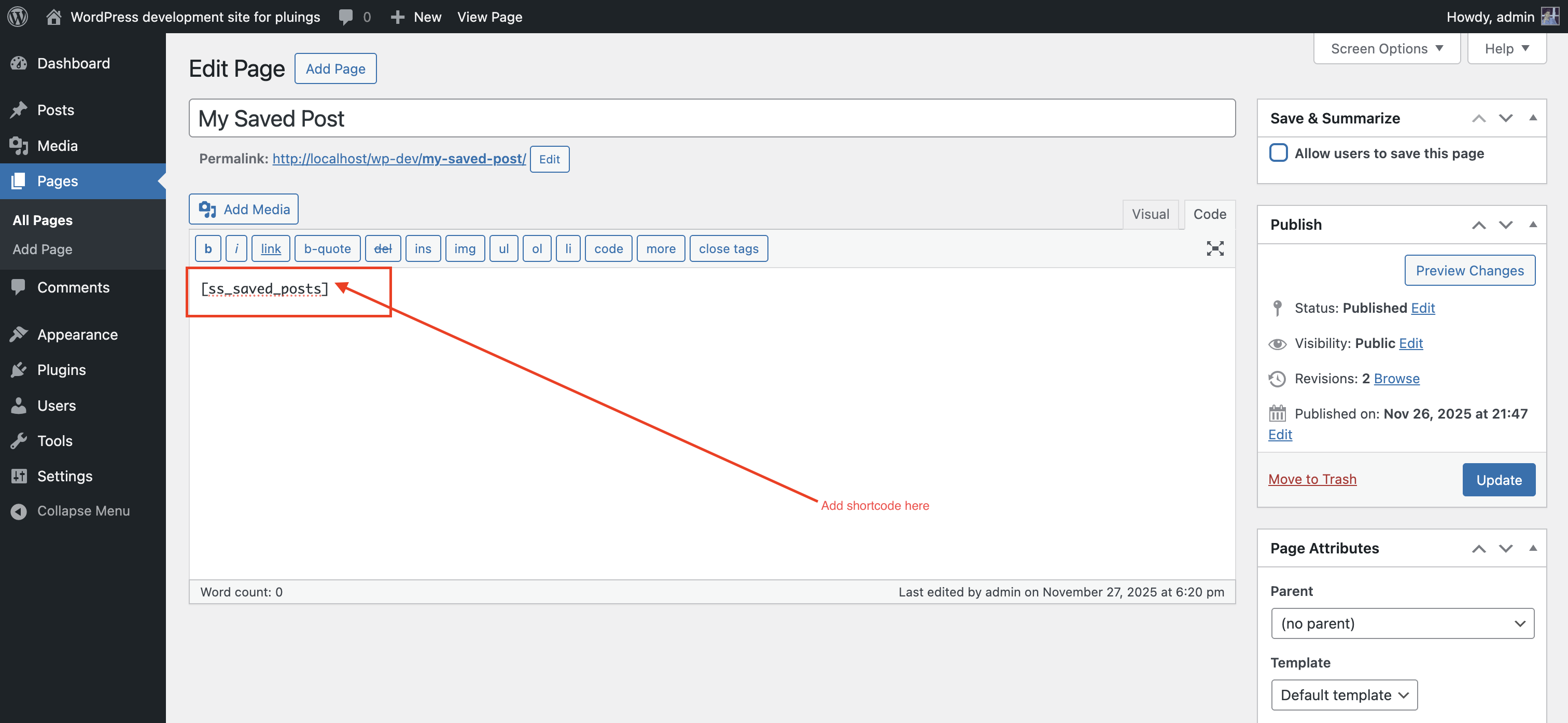
Task: Open the WordPress logo menu
Action: [x=17, y=17]
